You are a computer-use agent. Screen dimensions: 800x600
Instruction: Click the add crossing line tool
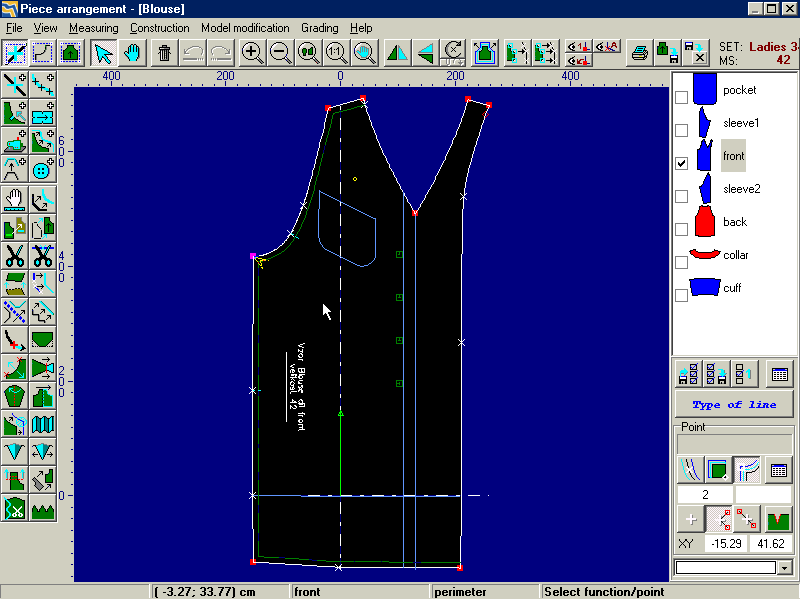[15, 85]
